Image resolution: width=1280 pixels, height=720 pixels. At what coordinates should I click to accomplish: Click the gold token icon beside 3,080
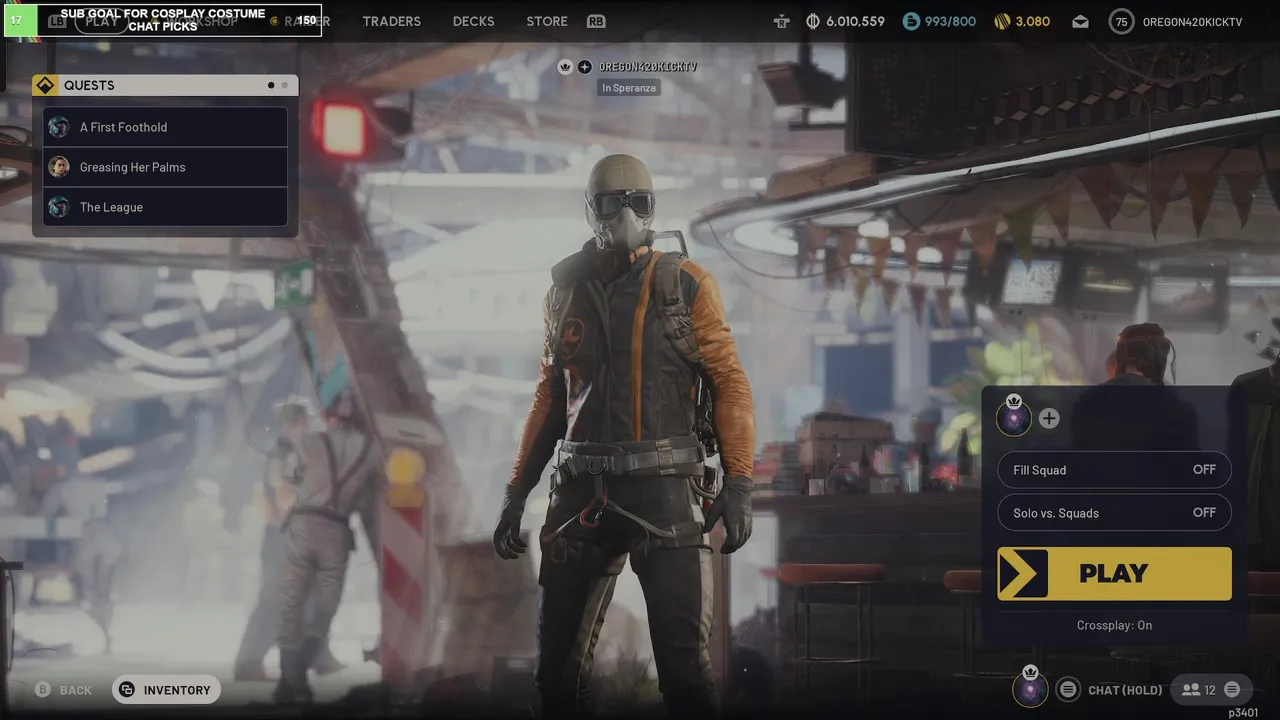tap(1002, 21)
